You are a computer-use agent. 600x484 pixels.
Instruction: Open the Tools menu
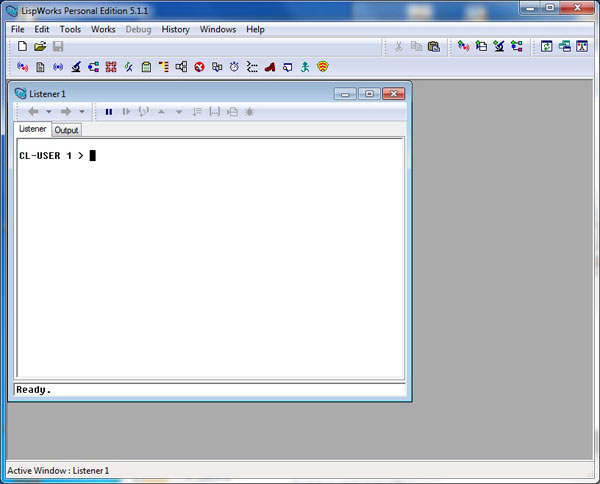coord(70,29)
